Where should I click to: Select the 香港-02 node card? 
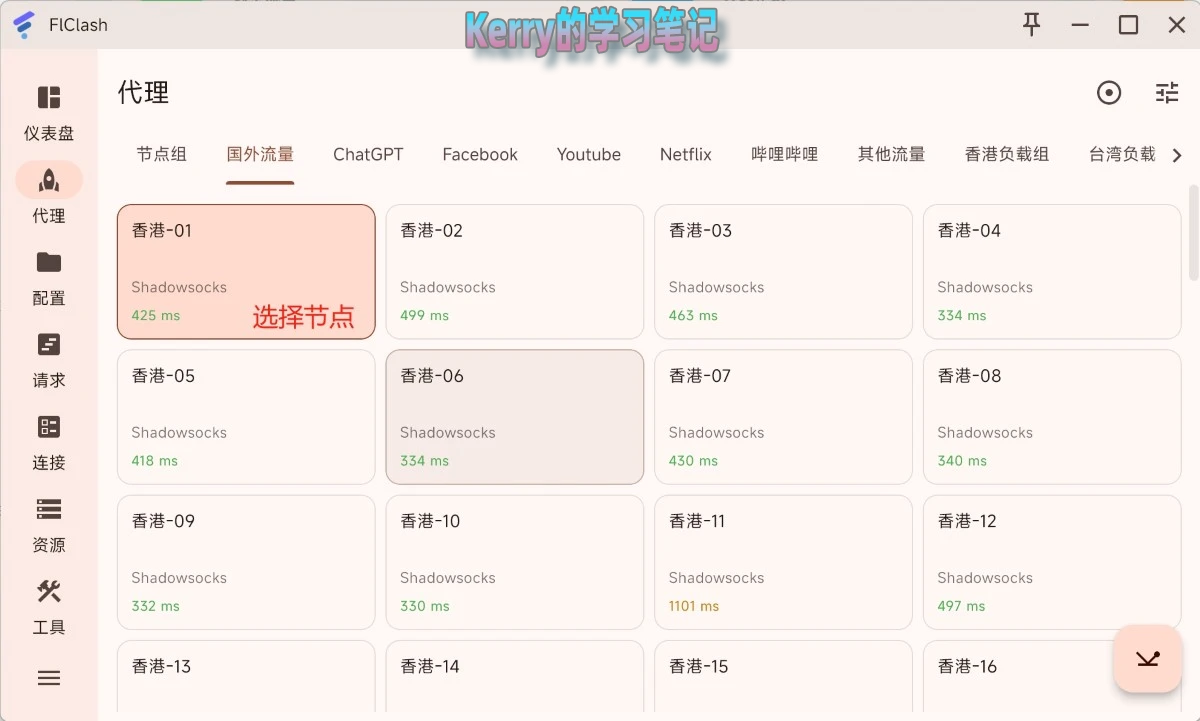click(515, 272)
